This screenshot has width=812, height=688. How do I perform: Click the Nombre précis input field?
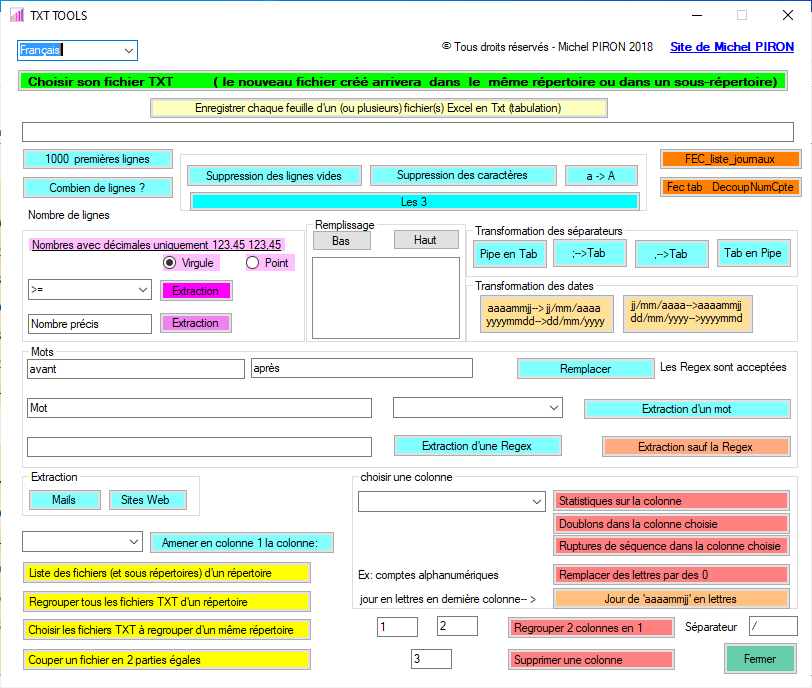(90, 324)
